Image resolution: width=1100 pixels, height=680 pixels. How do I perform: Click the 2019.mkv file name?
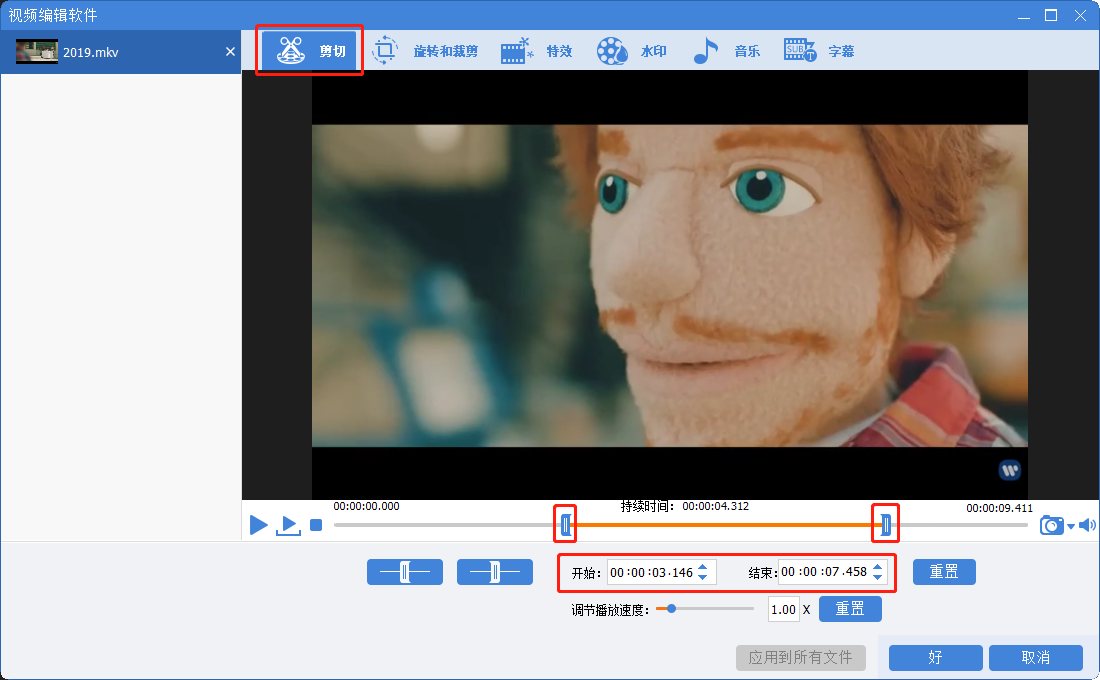90,52
